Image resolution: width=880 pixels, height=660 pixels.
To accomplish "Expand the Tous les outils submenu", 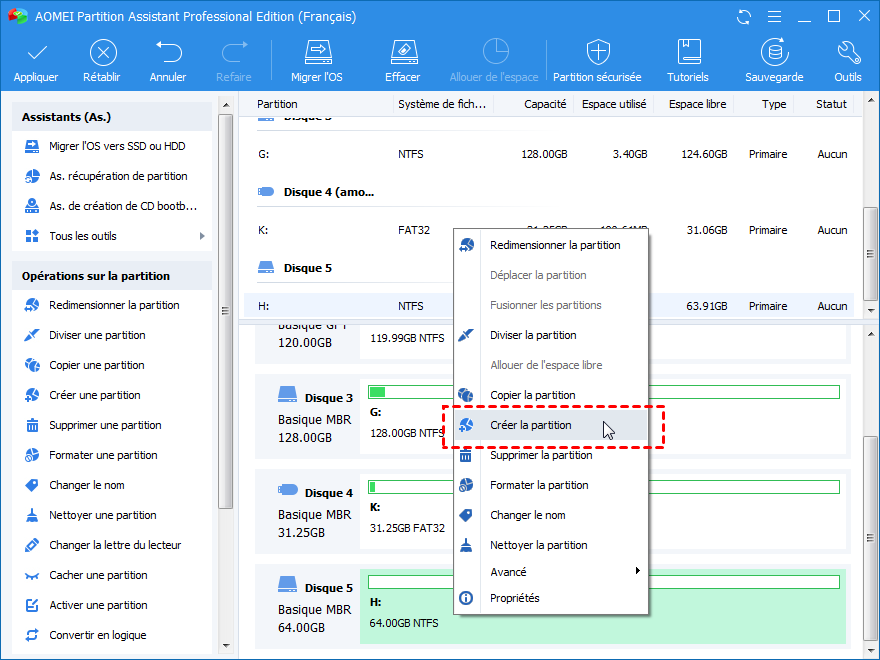I will click(x=202, y=236).
